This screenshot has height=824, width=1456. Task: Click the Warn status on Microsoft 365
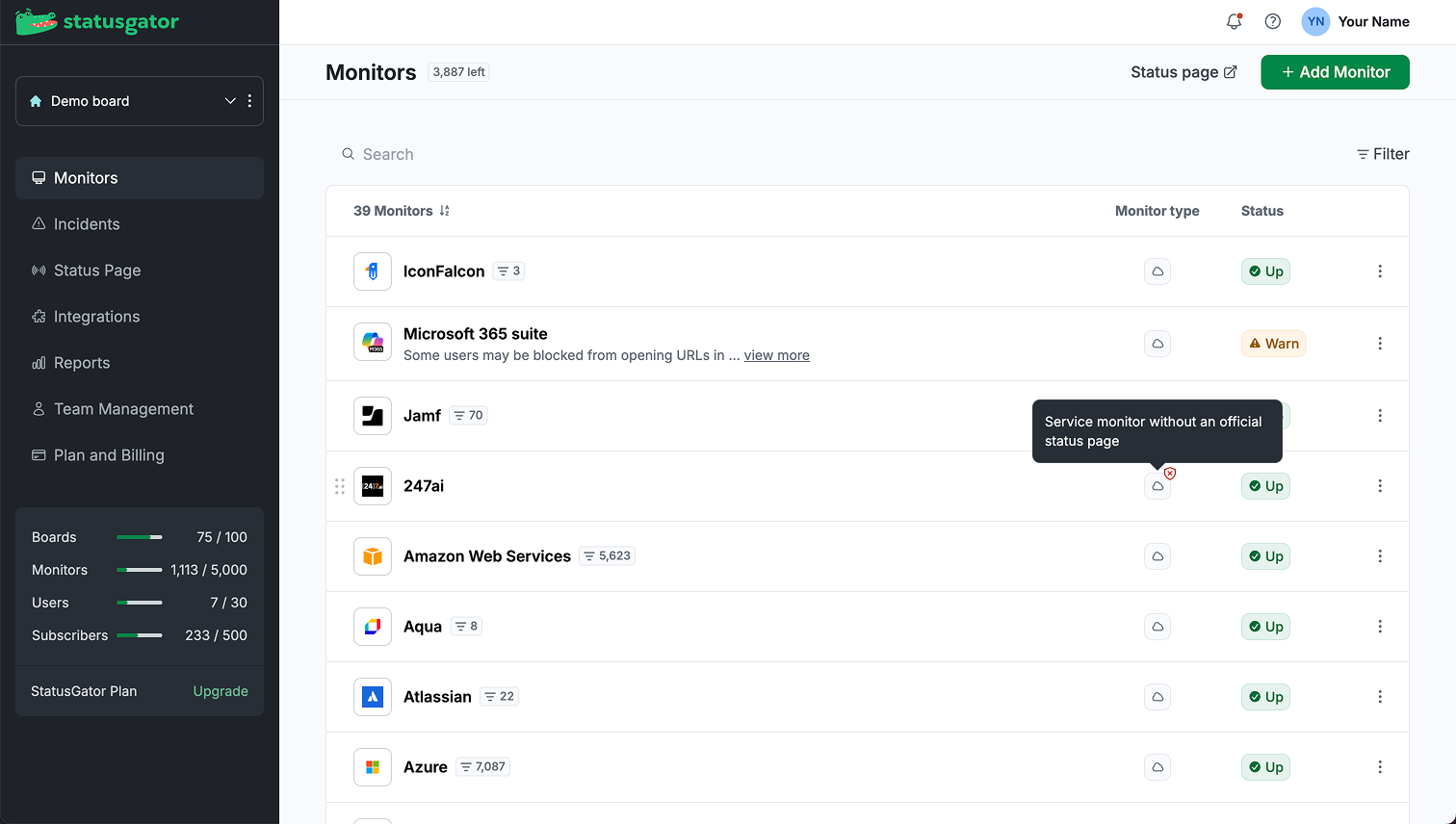tap(1273, 344)
